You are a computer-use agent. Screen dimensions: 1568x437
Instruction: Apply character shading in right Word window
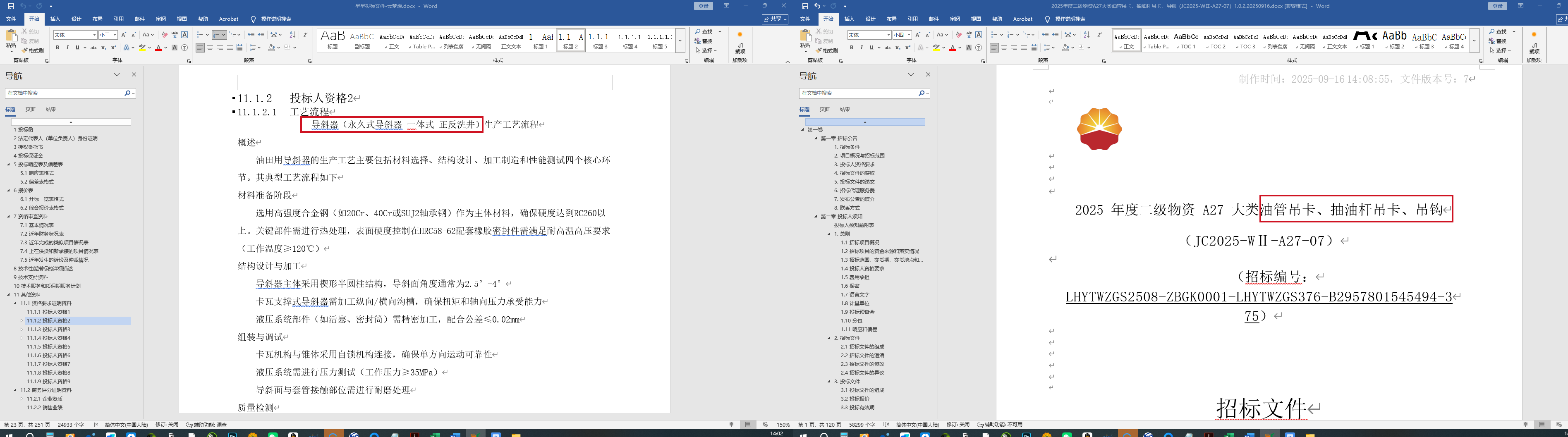(968, 48)
